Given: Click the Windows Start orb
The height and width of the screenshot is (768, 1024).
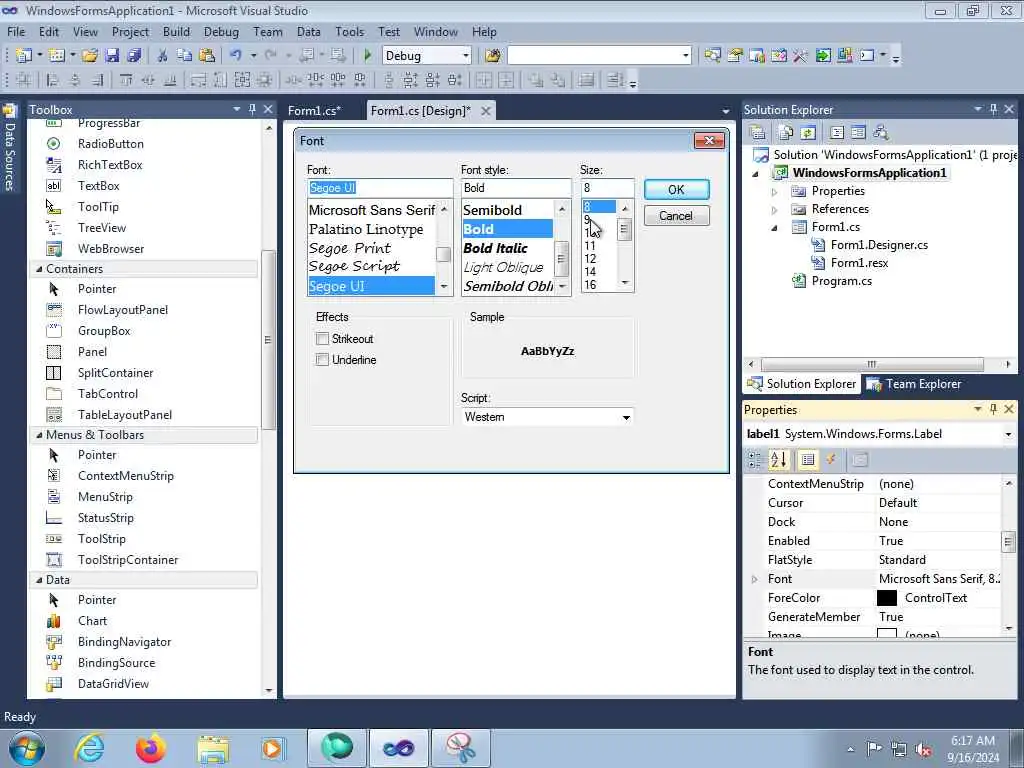Looking at the screenshot, I should [27, 748].
